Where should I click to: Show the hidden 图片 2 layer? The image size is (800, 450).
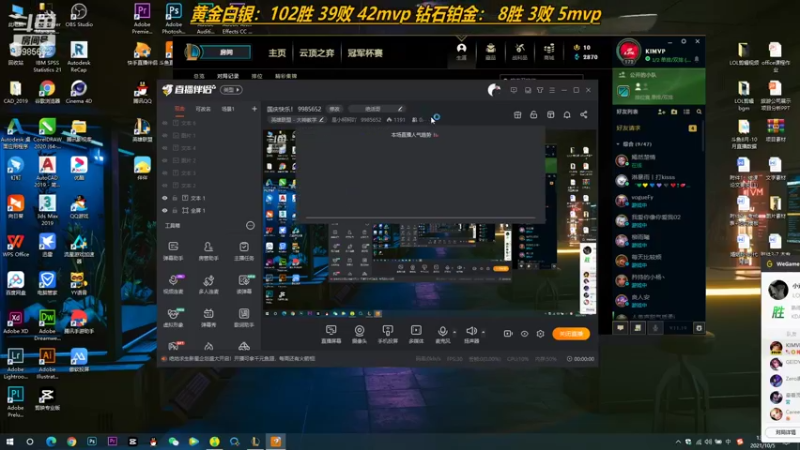(165, 161)
